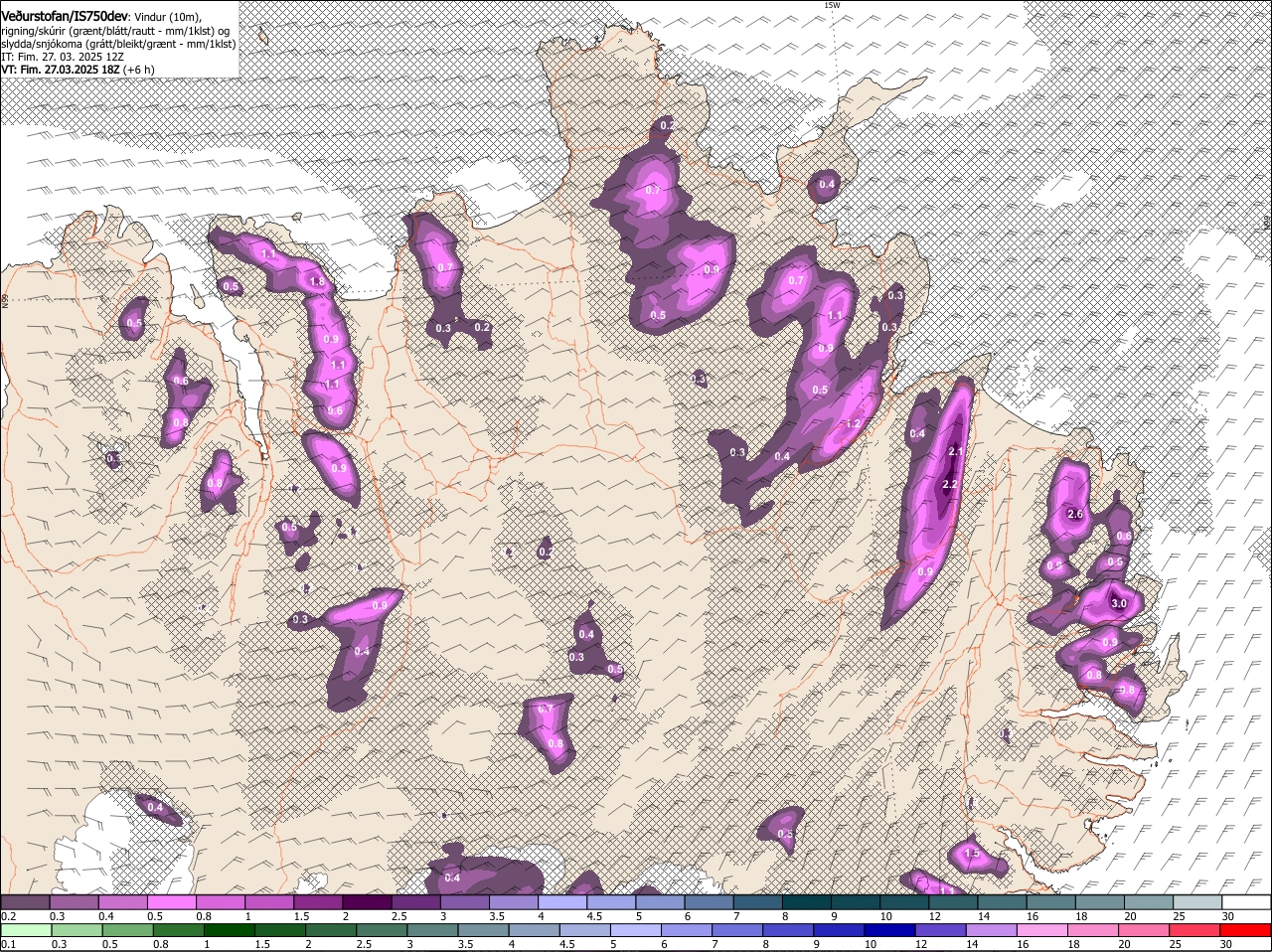The height and width of the screenshot is (952, 1272).
Task: Click the '15W' longitude label
Action: tap(832, 5)
